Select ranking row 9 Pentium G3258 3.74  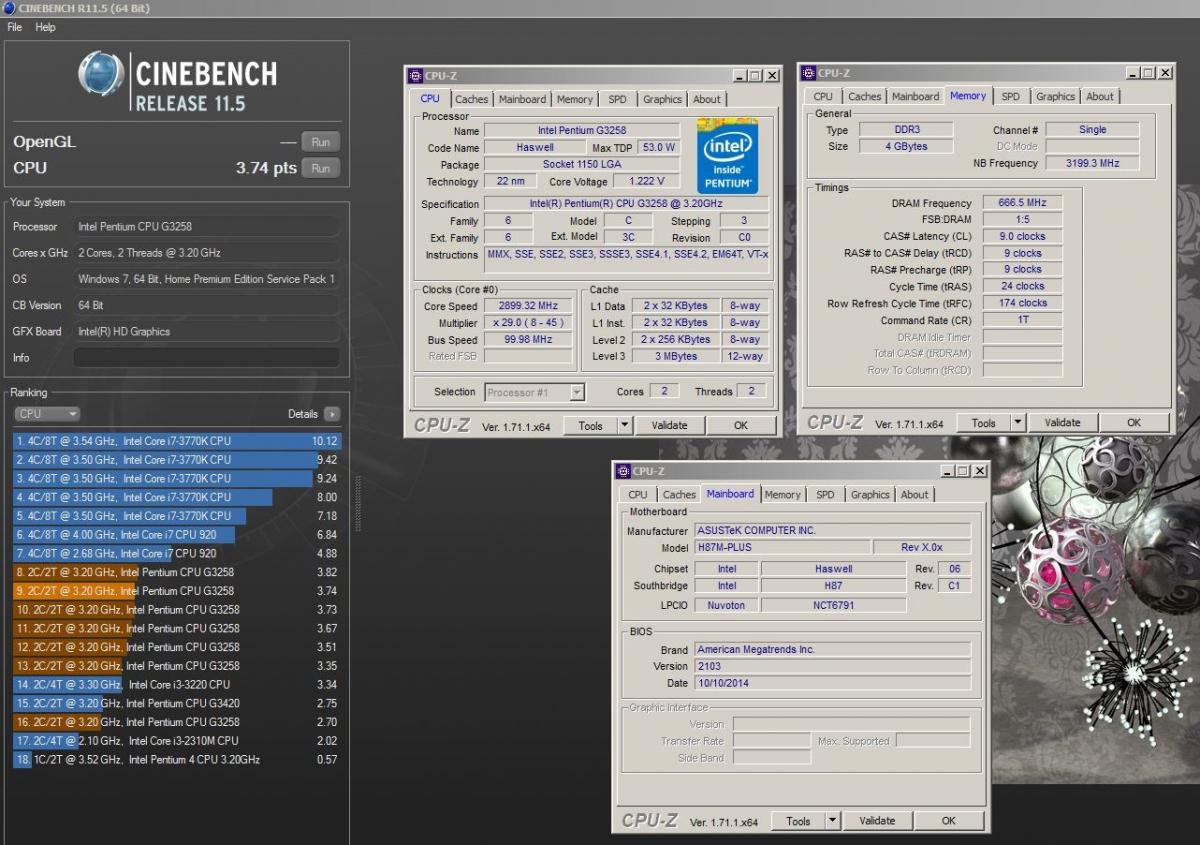pos(177,591)
